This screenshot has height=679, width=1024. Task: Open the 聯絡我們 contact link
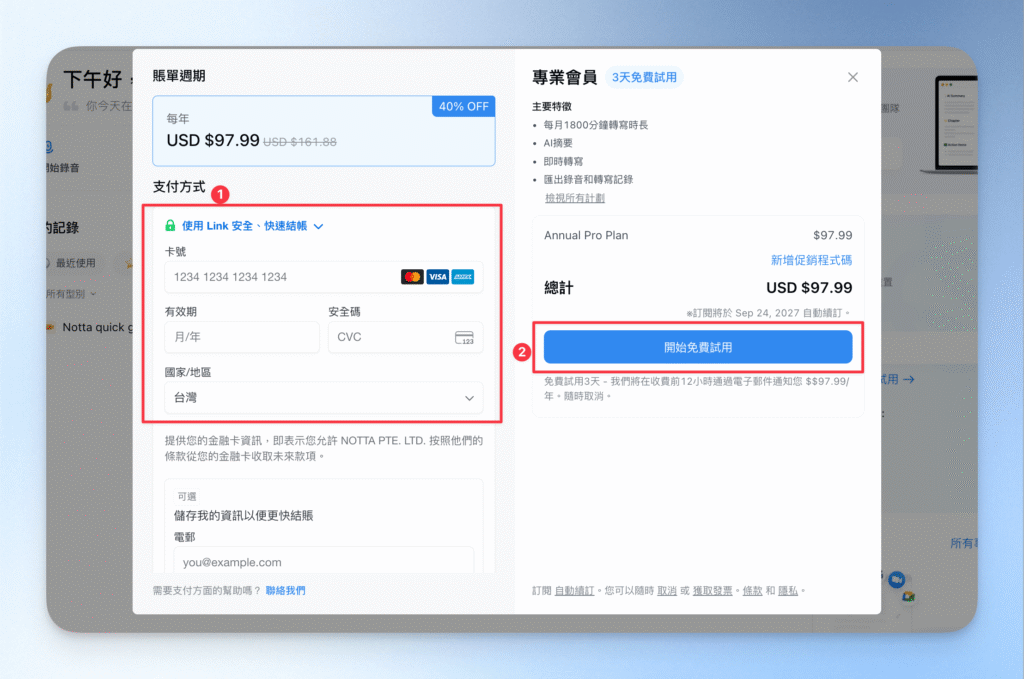pos(285,590)
